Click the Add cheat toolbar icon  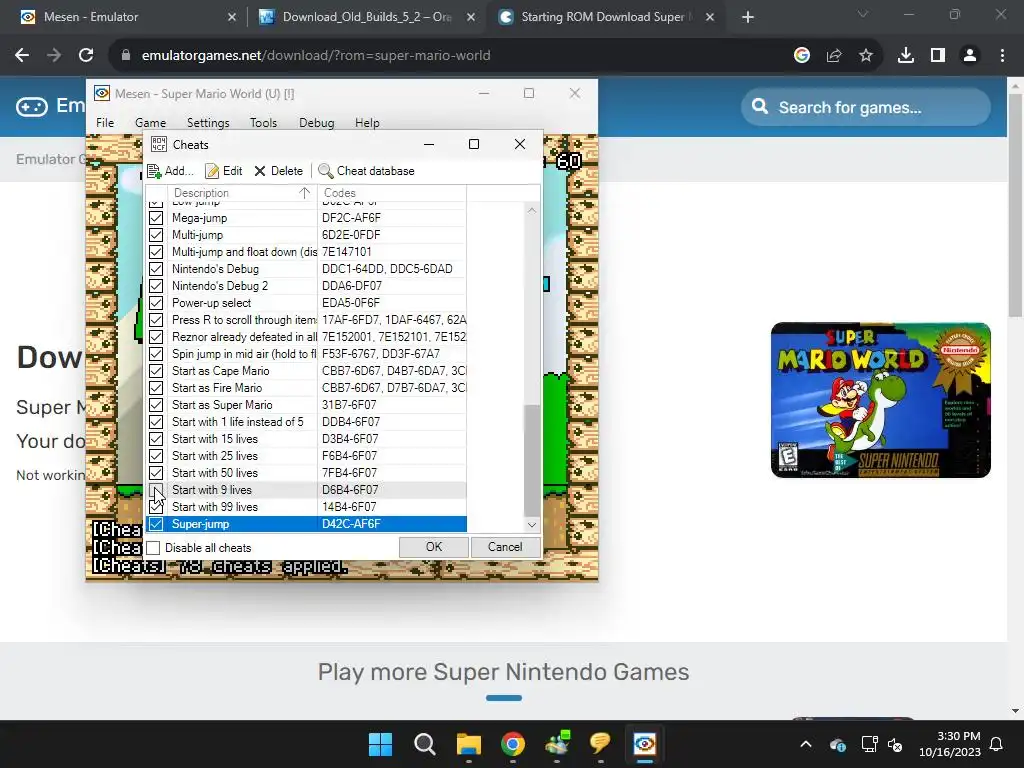(x=154, y=171)
